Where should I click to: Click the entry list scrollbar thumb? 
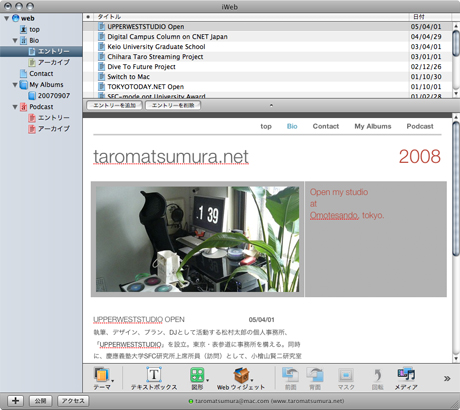pos(456,43)
